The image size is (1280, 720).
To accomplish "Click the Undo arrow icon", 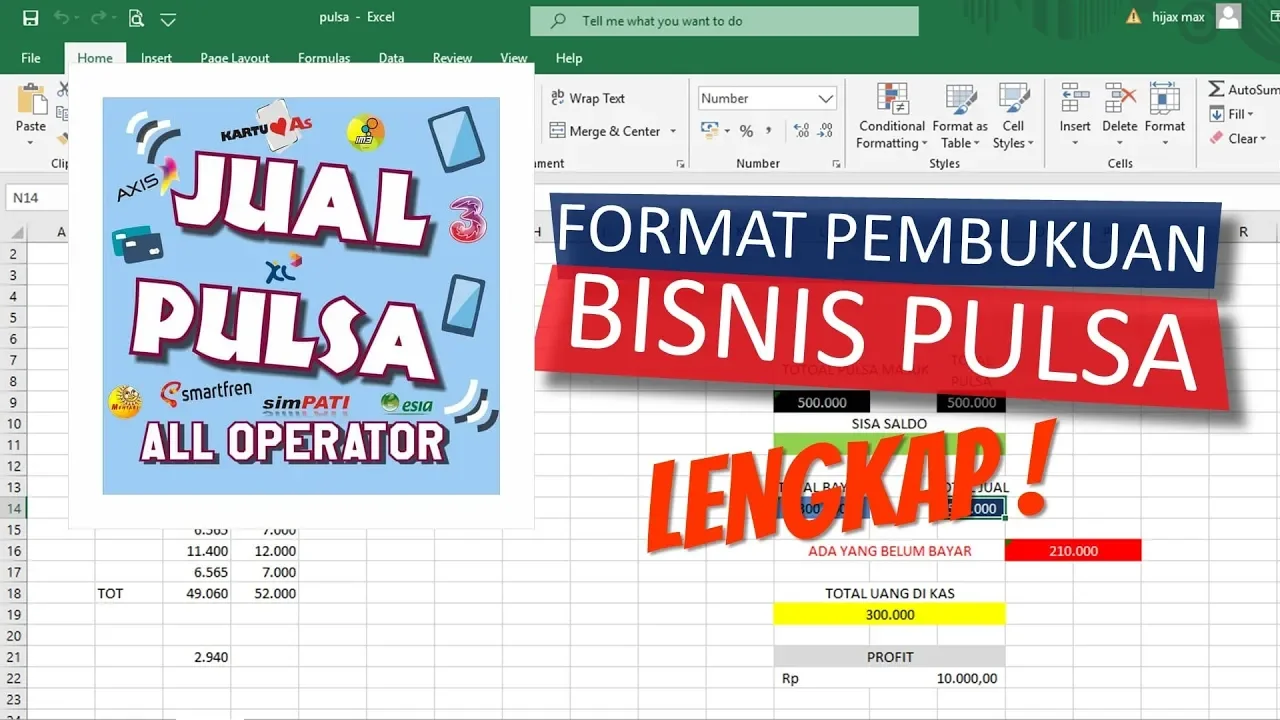I will pos(61,18).
